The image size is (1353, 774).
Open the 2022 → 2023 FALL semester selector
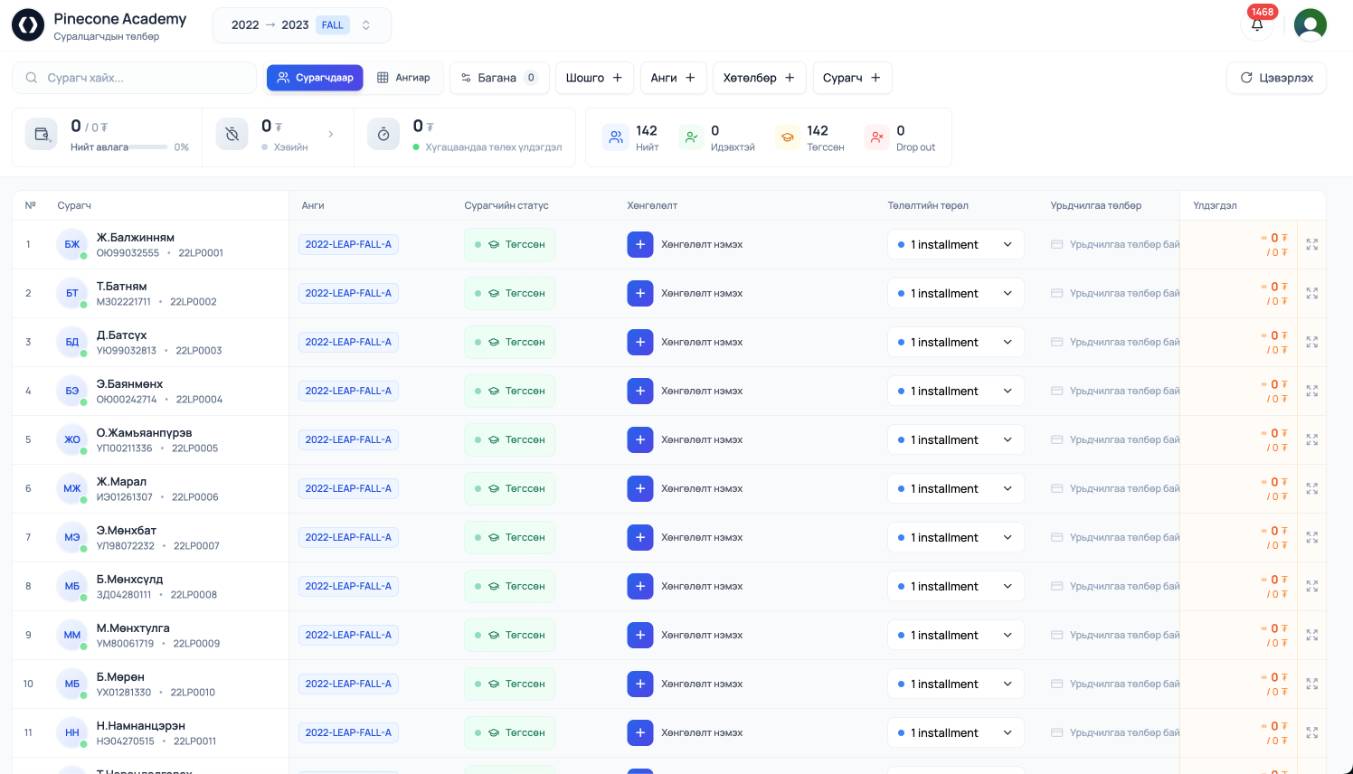coord(299,24)
